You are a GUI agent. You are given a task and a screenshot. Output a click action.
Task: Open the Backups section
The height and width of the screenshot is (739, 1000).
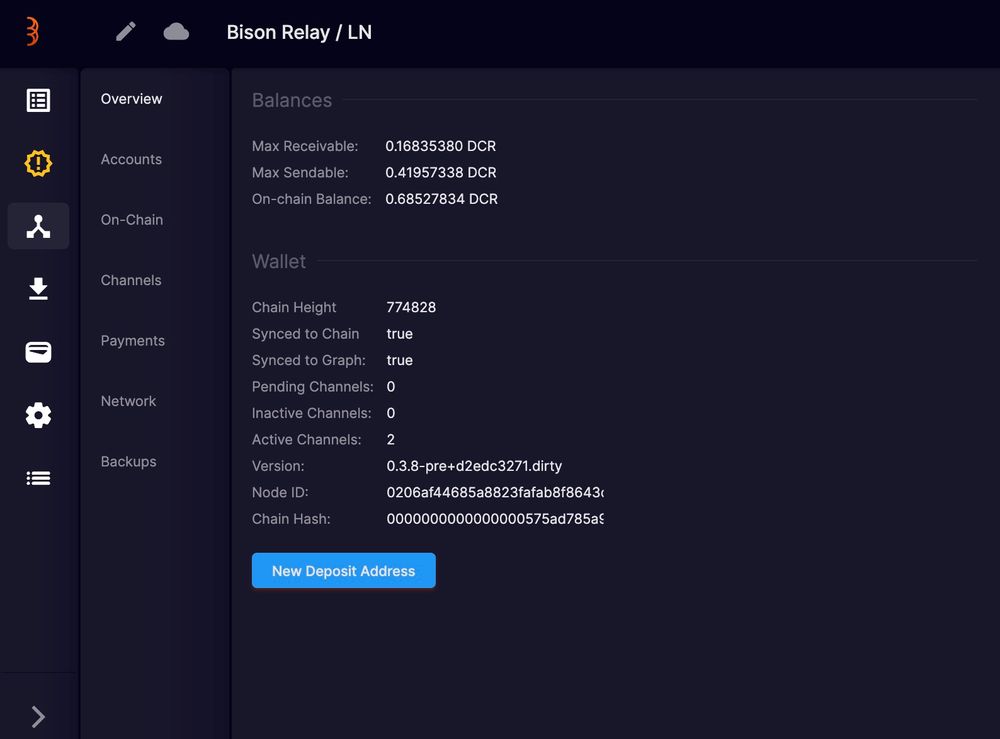pyautogui.click(x=128, y=461)
